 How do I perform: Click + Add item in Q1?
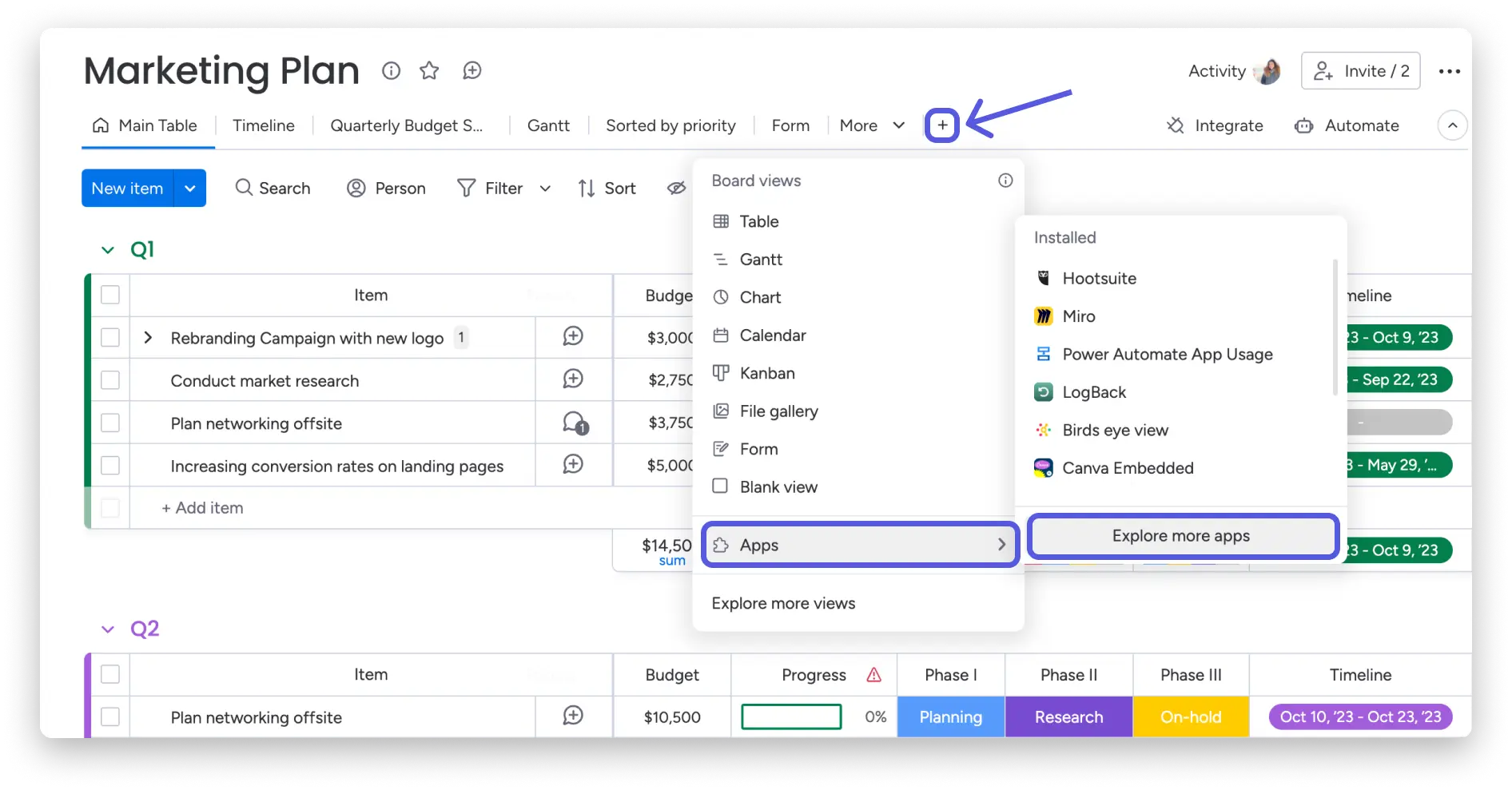click(x=202, y=508)
